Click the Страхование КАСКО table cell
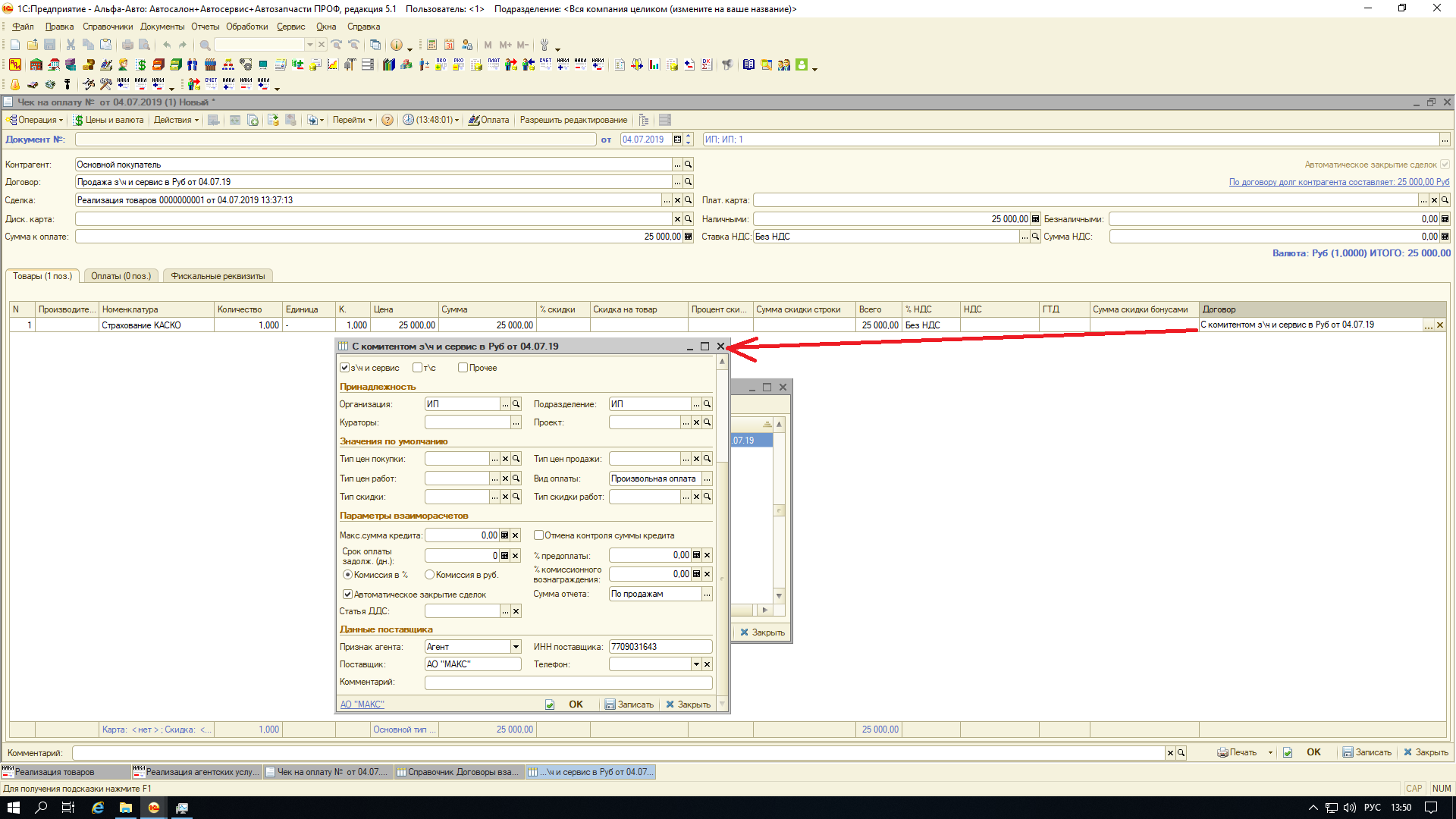The height and width of the screenshot is (819, 1456). tap(157, 325)
